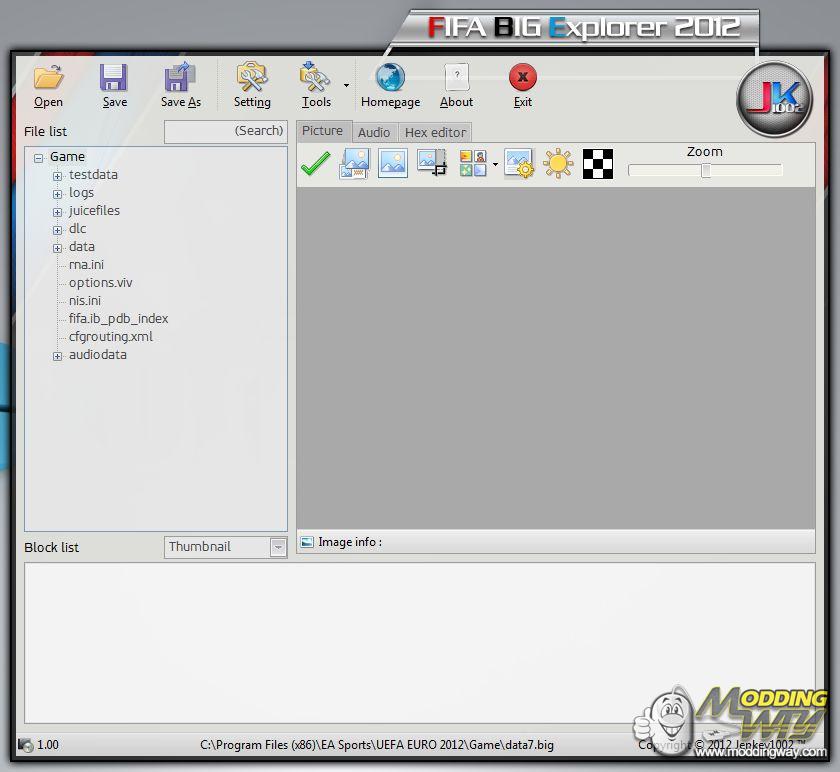840x772 pixels.
Task: Open the Tools dropdown arrow
Action: pos(346,86)
